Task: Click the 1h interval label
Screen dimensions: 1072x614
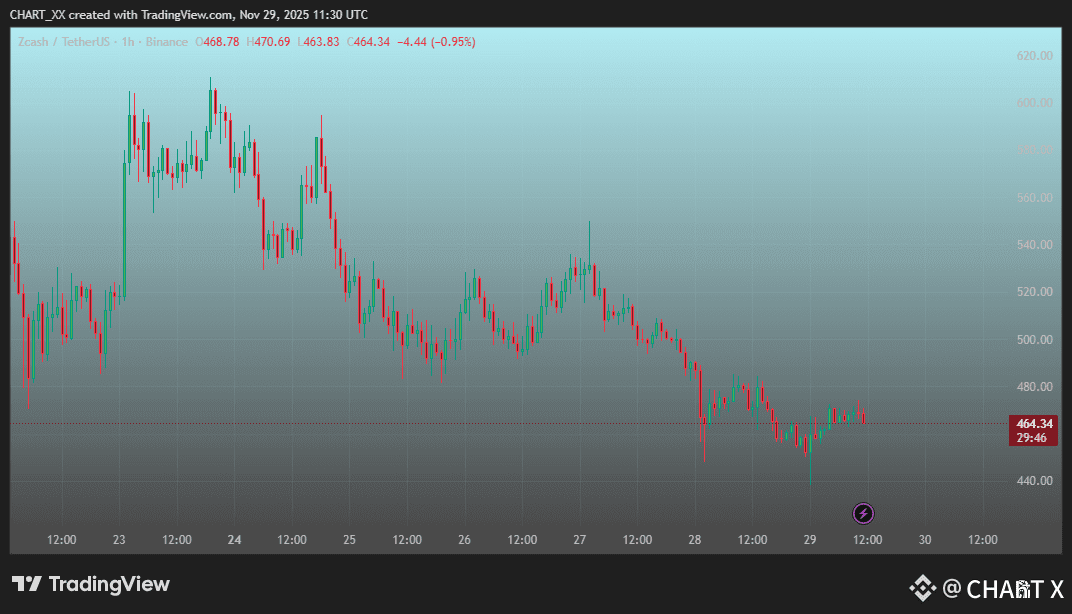Action: (128, 42)
